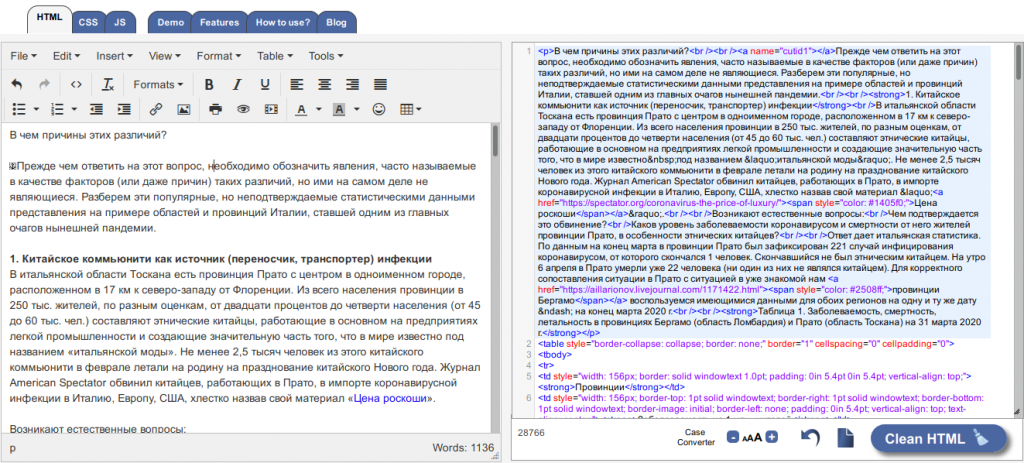Toggle italic formatting
This screenshot has height=463, width=1024.
(237, 84)
